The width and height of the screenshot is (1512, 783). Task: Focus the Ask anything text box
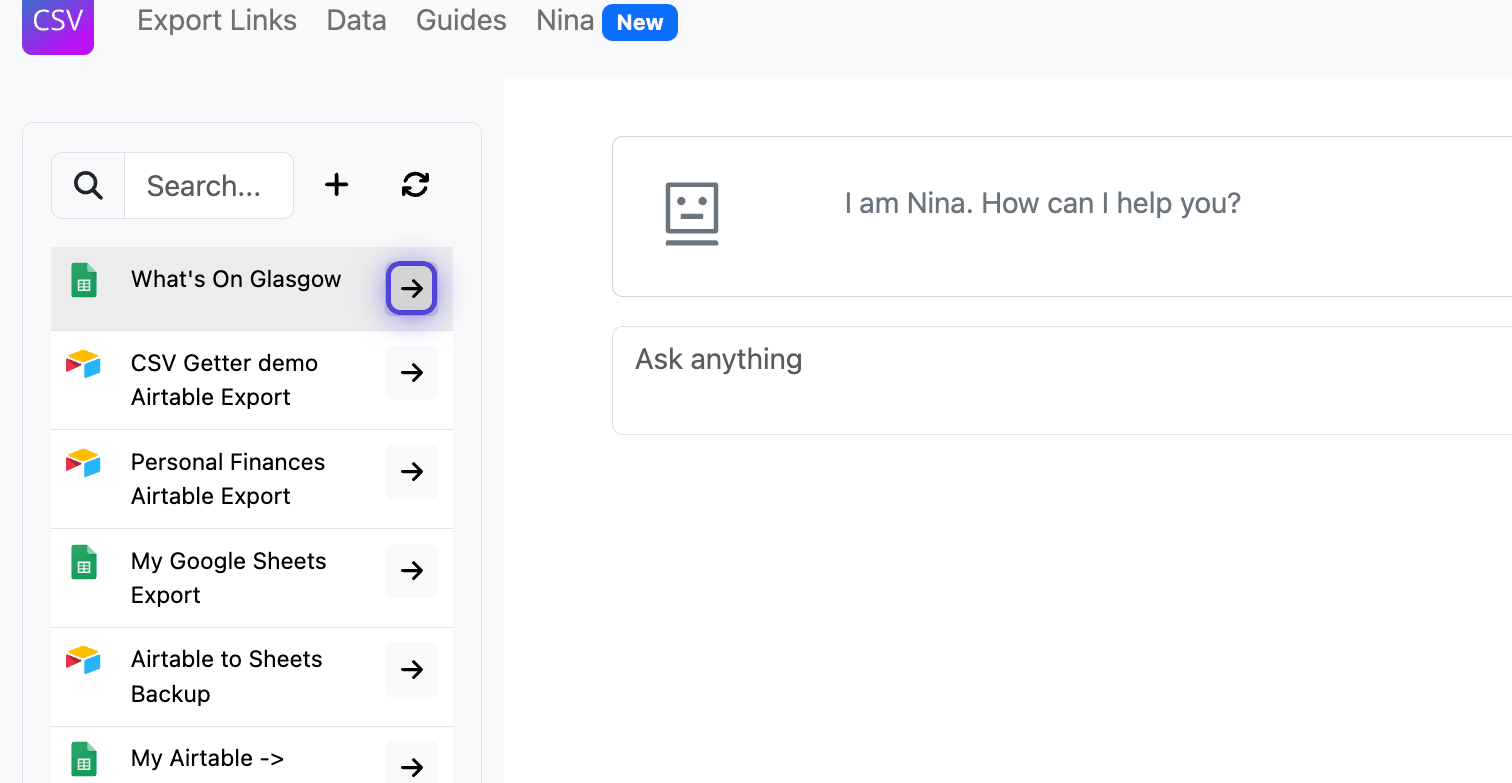tap(1062, 380)
